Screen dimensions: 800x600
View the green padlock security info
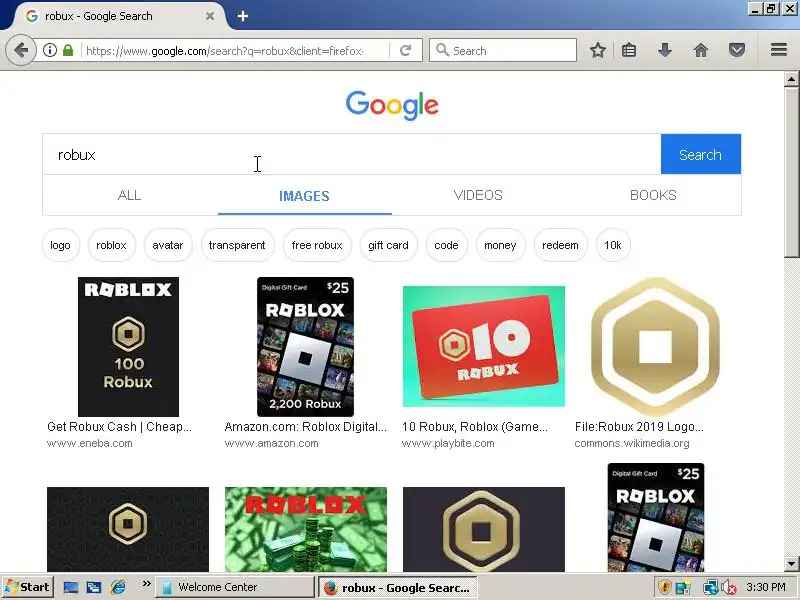point(68,50)
